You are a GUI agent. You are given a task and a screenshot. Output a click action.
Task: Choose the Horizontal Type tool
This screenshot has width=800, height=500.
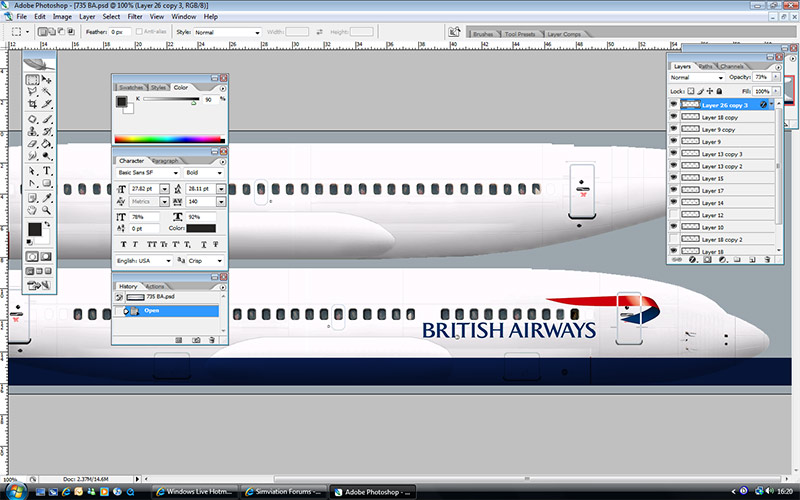pos(46,170)
